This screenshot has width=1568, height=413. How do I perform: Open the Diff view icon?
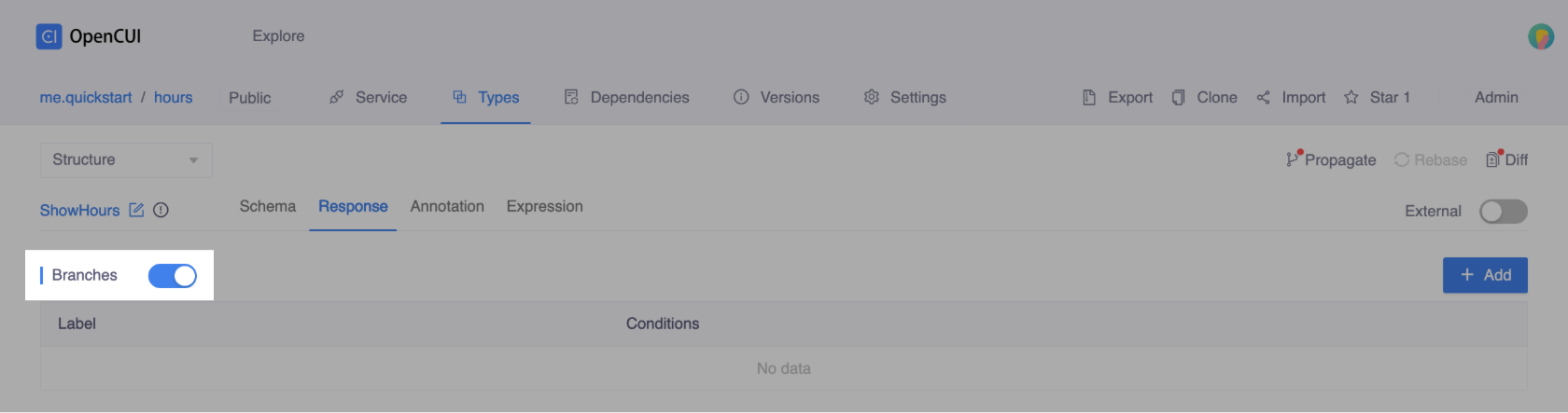click(x=1493, y=159)
